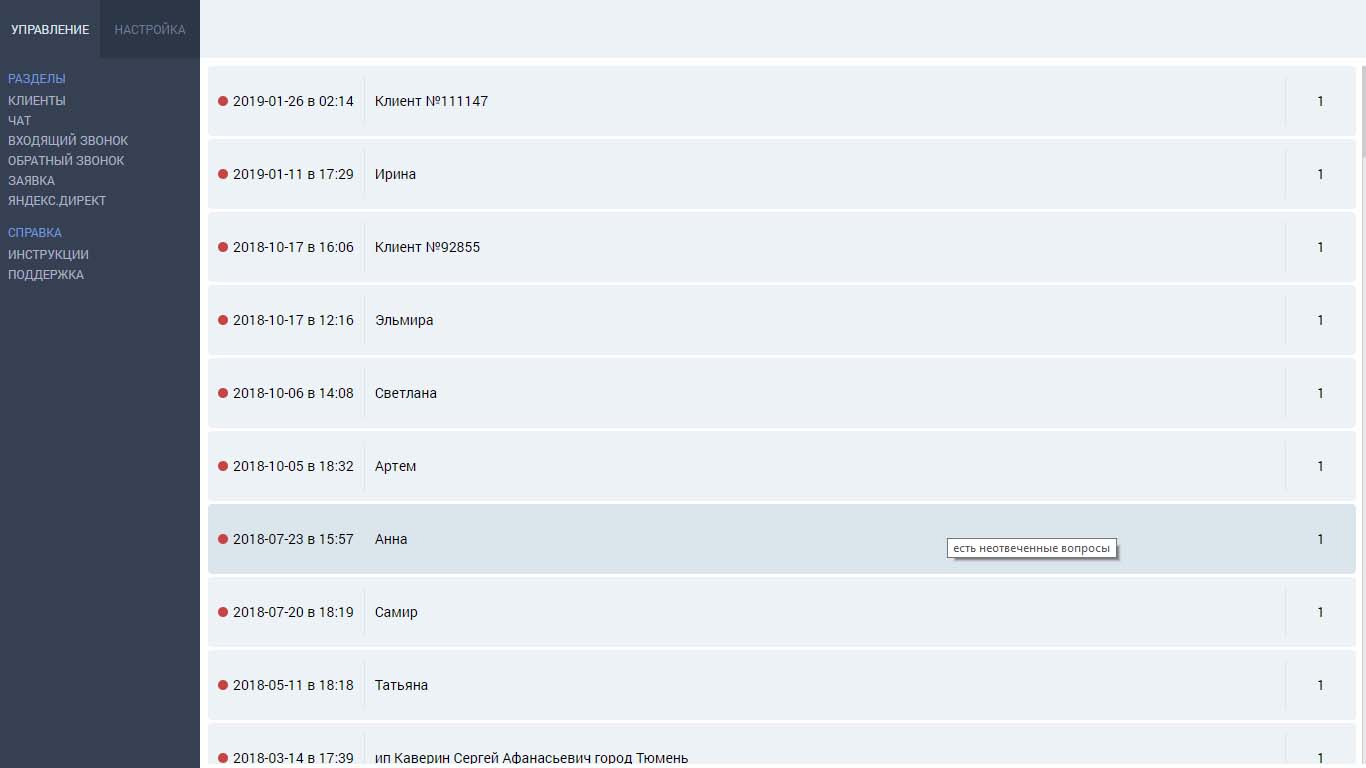1366x768 pixels.
Task: Go to Клиенты section in sidebar
Action: pyautogui.click(x=37, y=101)
